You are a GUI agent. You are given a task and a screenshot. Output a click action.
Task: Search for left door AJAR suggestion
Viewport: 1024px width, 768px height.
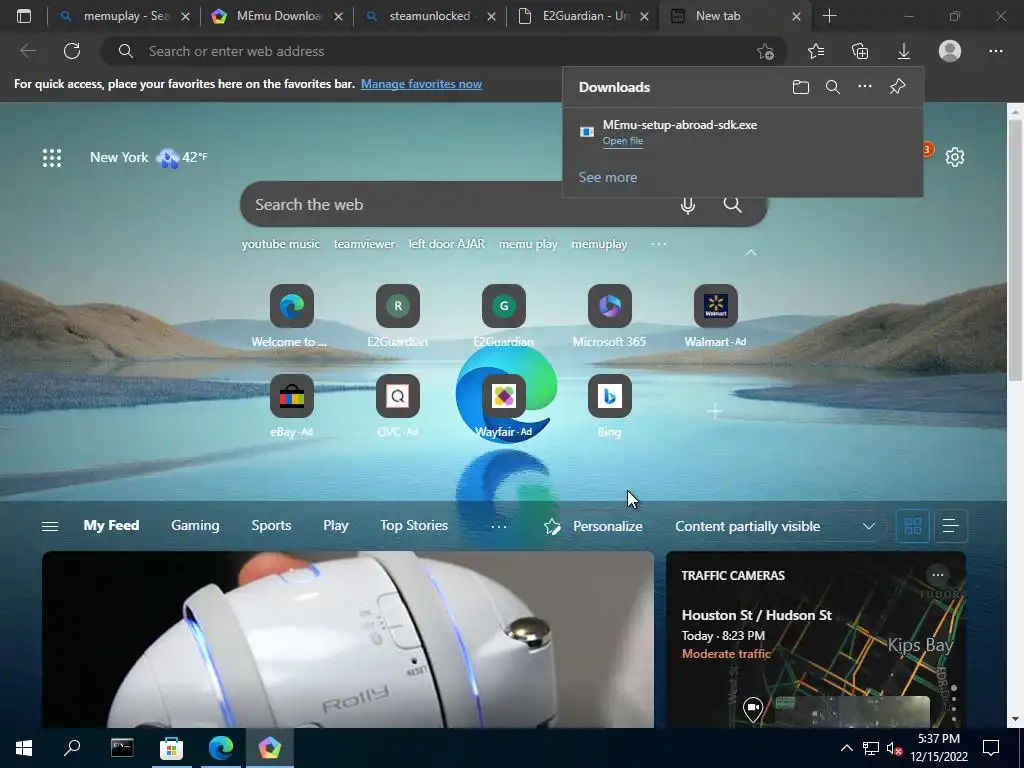click(x=447, y=244)
